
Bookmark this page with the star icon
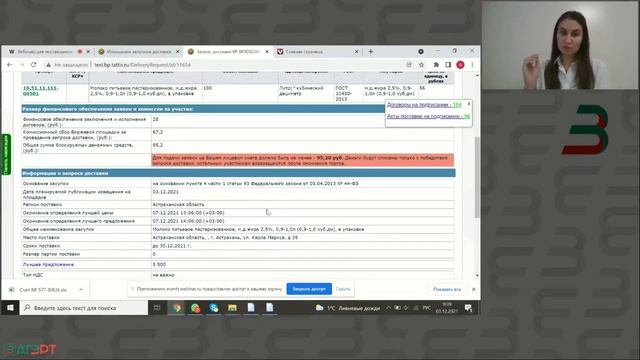tap(421, 64)
